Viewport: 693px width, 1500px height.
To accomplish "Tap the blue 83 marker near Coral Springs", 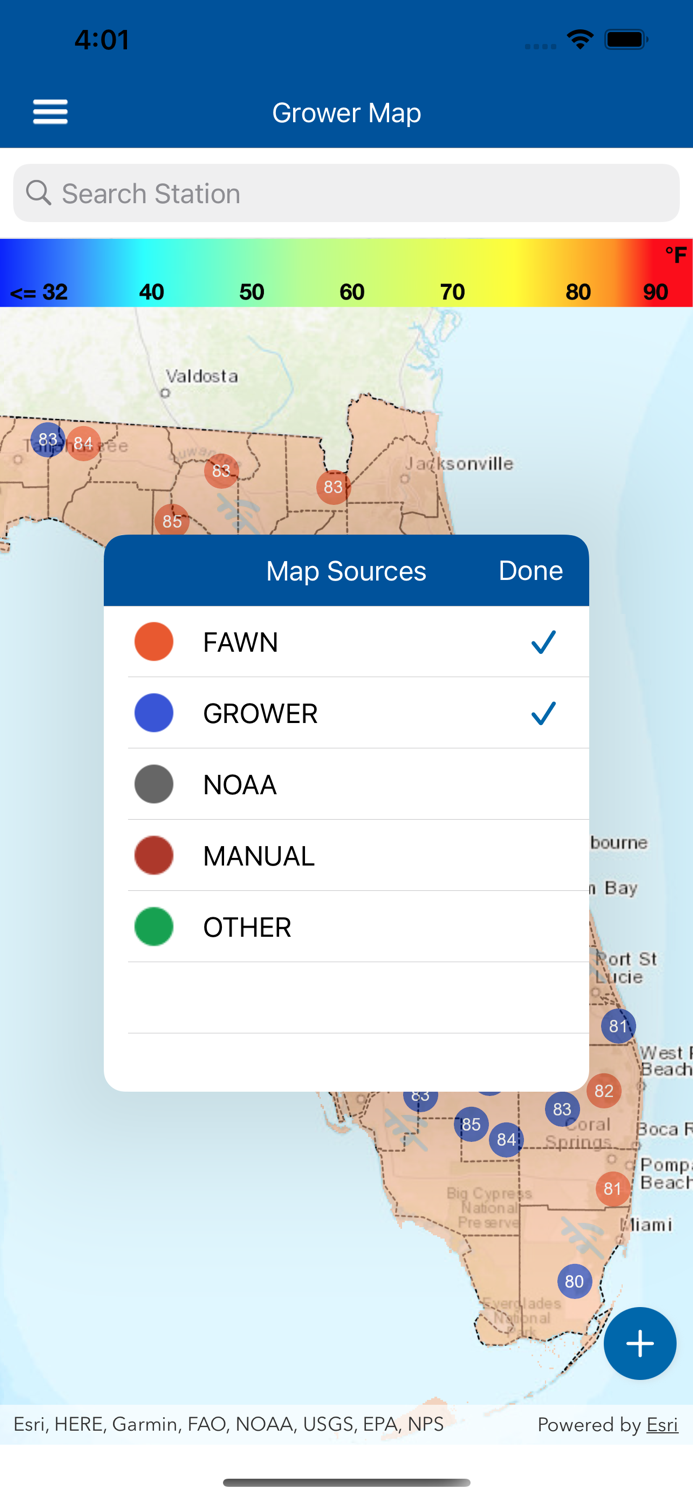I will point(562,1109).
